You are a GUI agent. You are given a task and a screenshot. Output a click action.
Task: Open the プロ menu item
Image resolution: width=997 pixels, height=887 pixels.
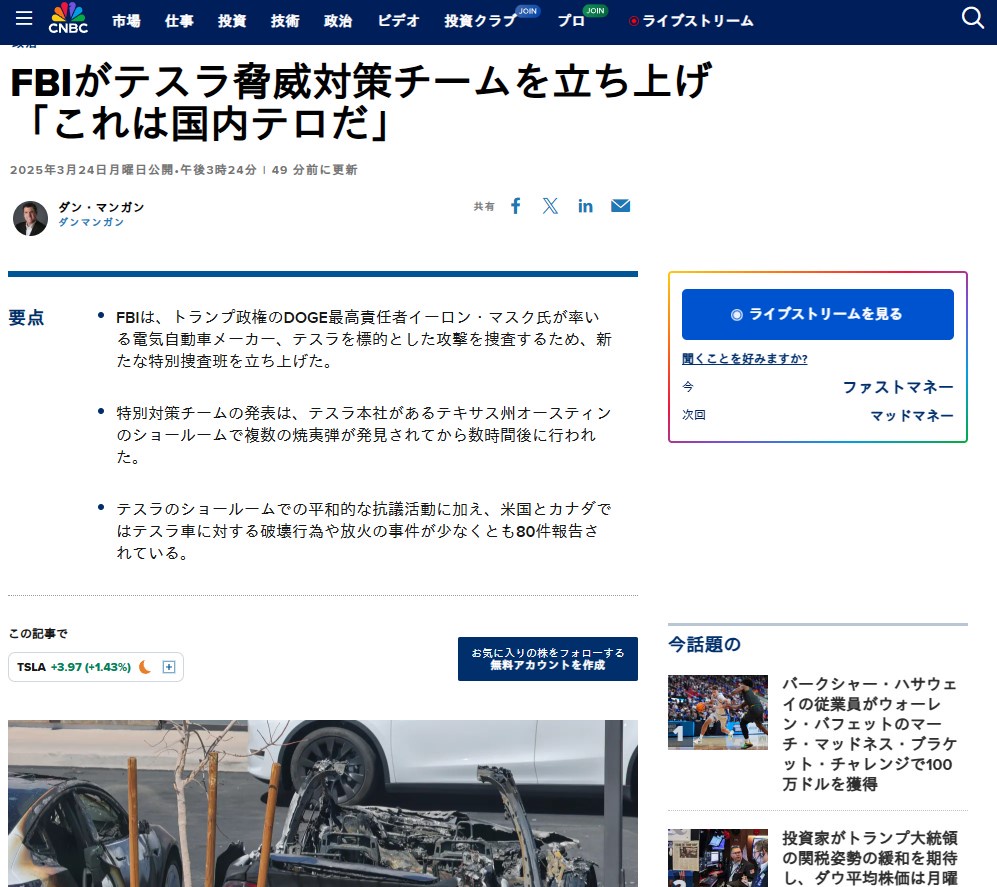[x=571, y=21]
